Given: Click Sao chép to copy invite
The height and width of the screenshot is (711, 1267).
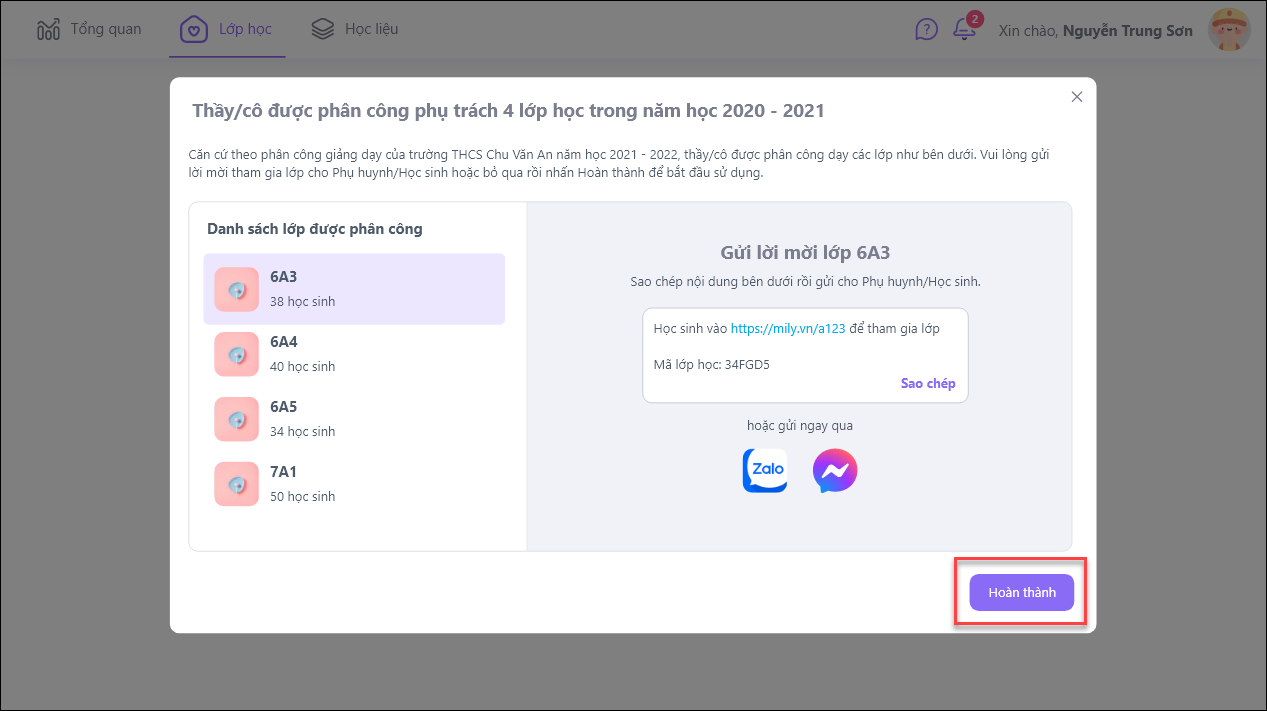Looking at the screenshot, I should click(x=927, y=383).
